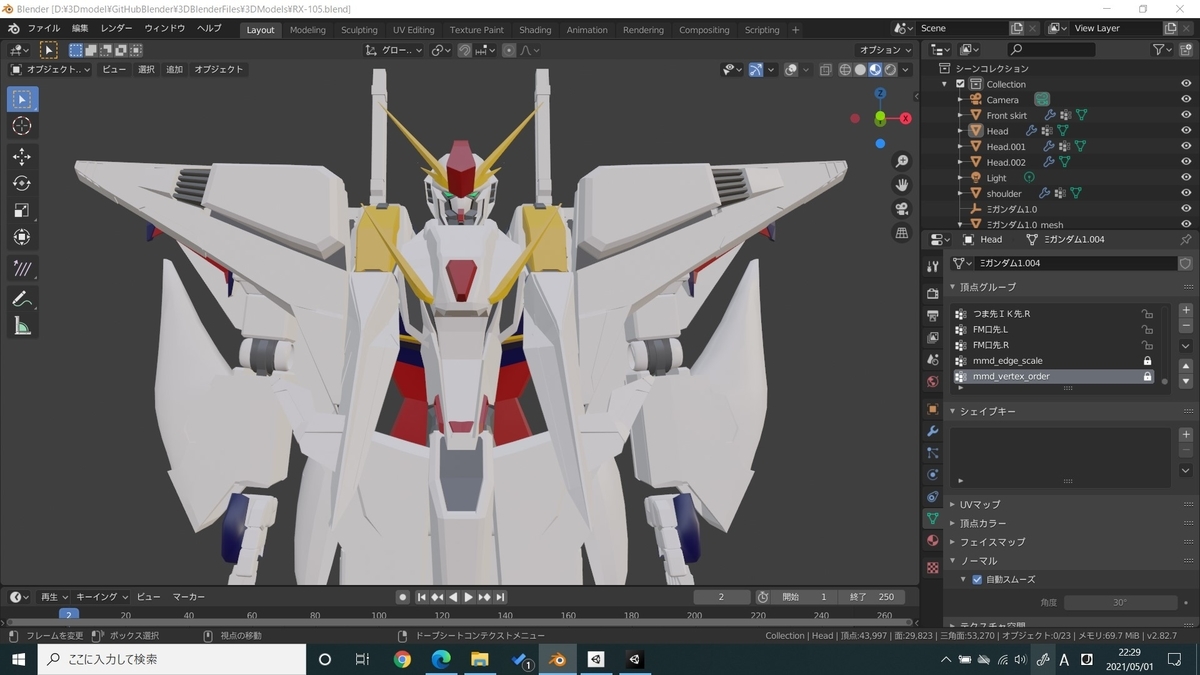Expand the フェイスマップ panel
The image size is (1200, 675).
[992, 542]
